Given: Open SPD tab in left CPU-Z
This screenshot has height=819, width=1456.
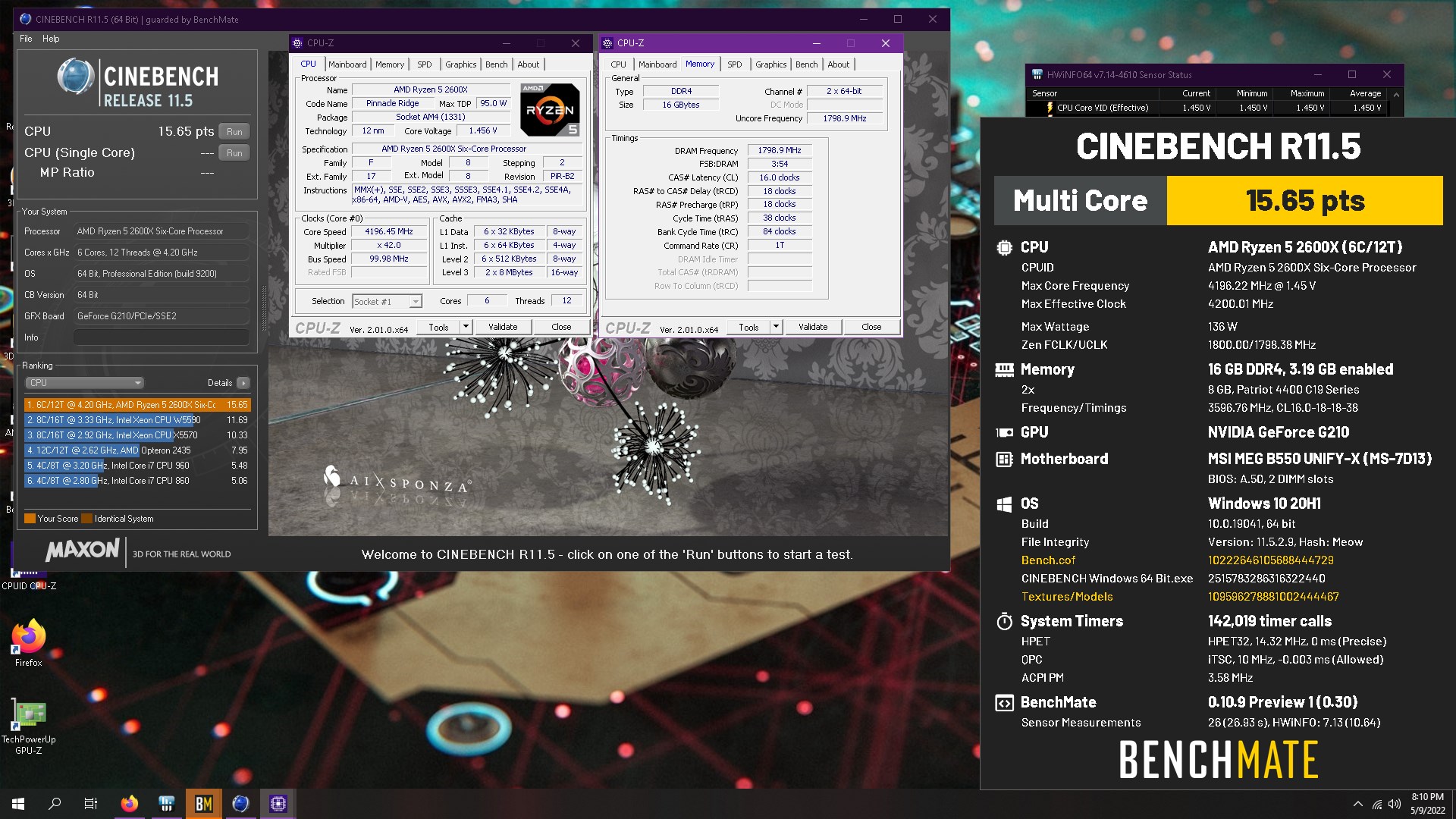Looking at the screenshot, I should pyautogui.click(x=425, y=64).
